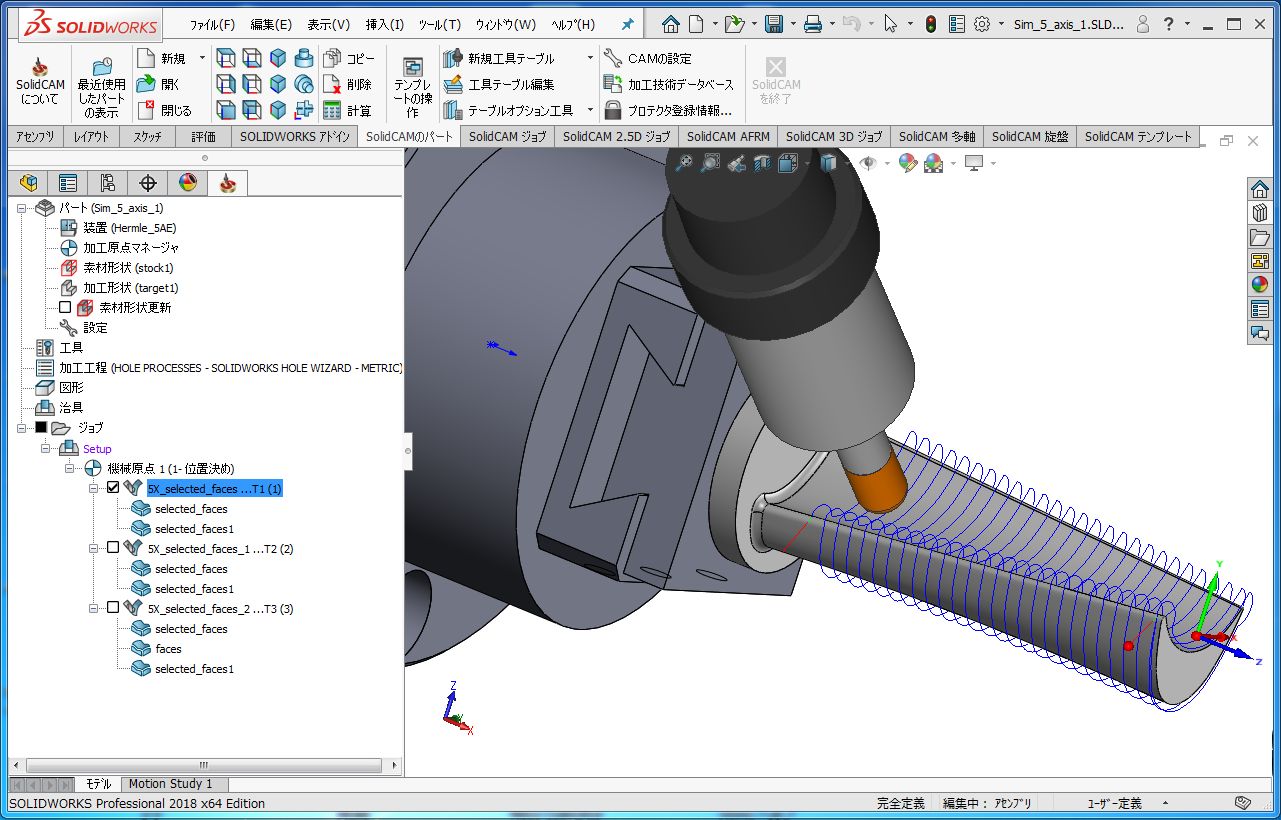Open 加工技術データベース (technology database)

tap(668, 84)
